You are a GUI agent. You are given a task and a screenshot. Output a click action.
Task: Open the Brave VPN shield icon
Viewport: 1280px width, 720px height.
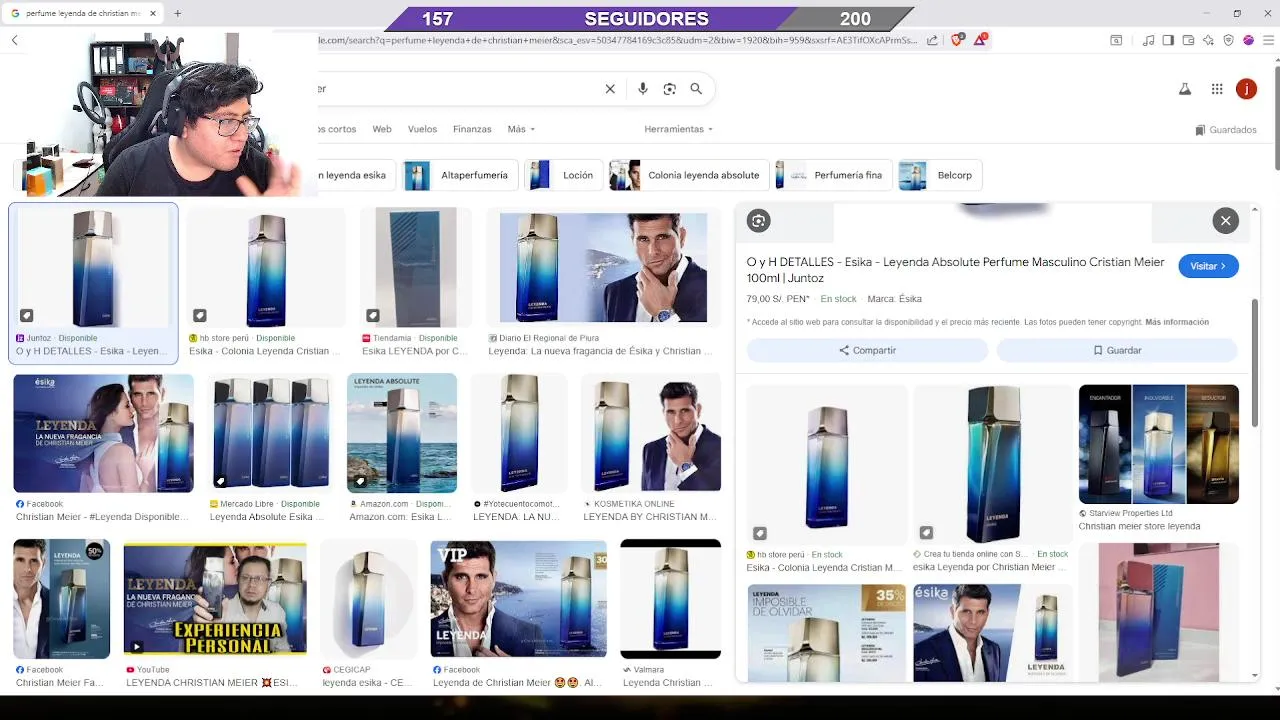(x=1228, y=40)
